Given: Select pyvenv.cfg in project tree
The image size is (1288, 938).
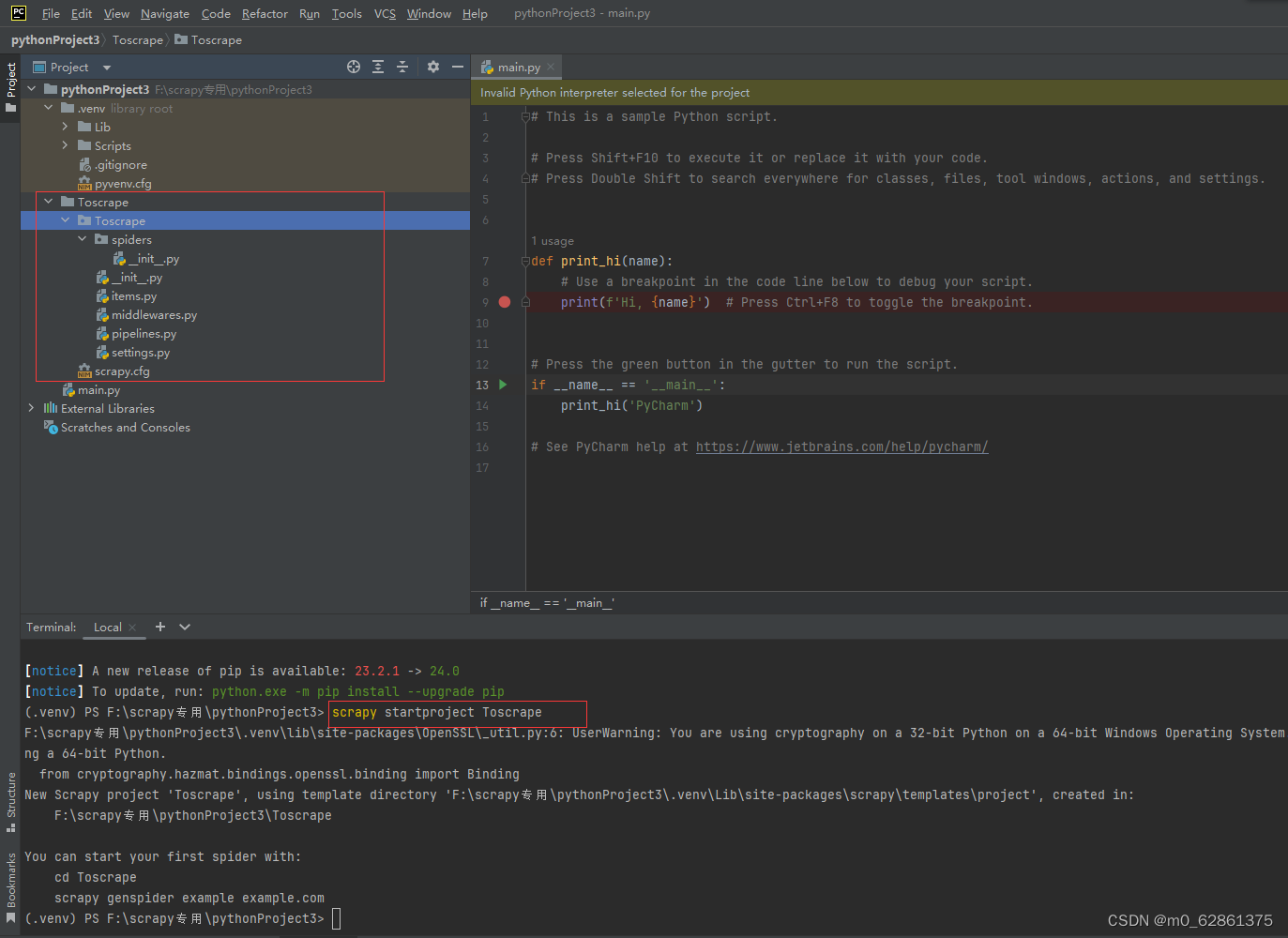Looking at the screenshot, I should pyautogui.click(x=122, y=183).
